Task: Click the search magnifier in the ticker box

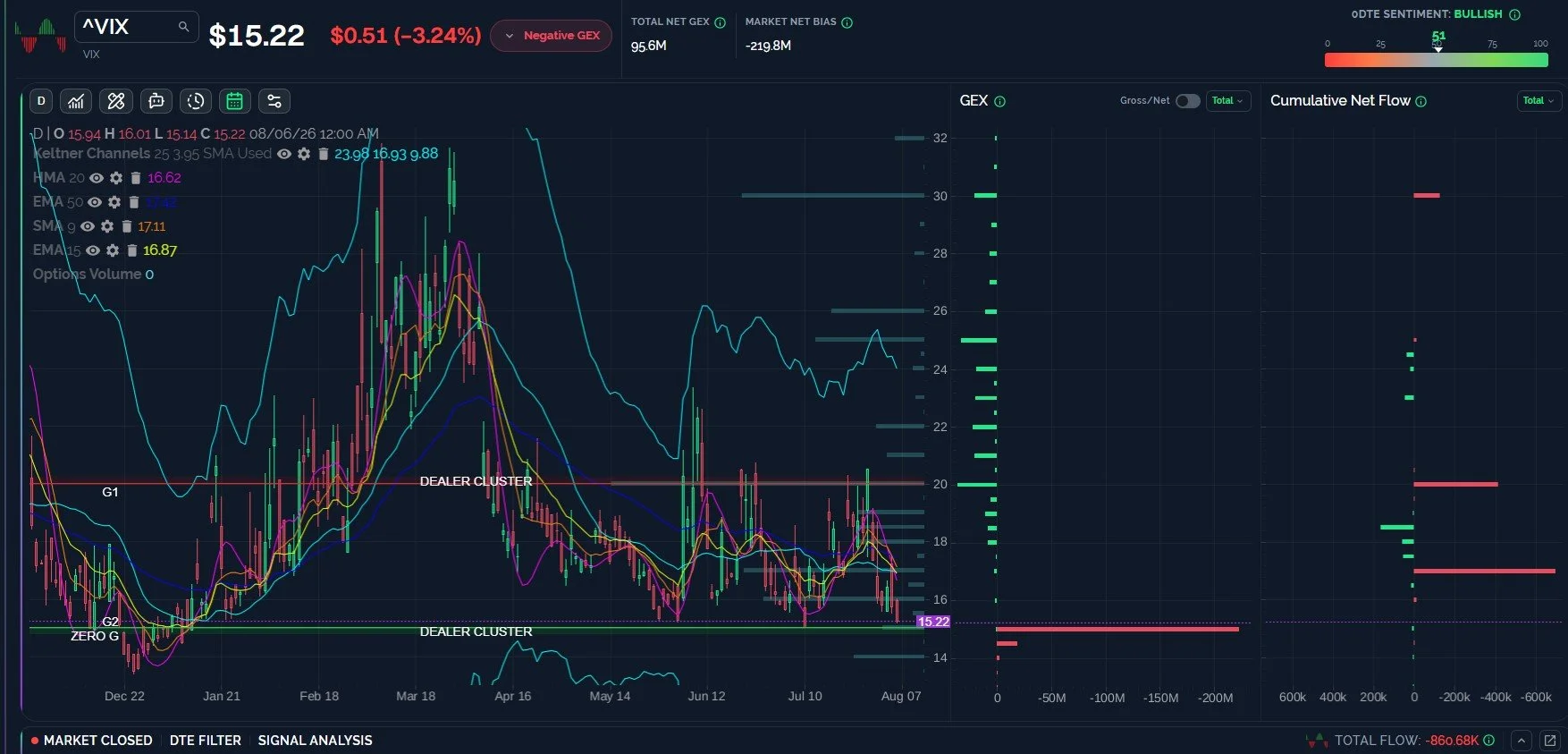Action: (x=183, y=27)
